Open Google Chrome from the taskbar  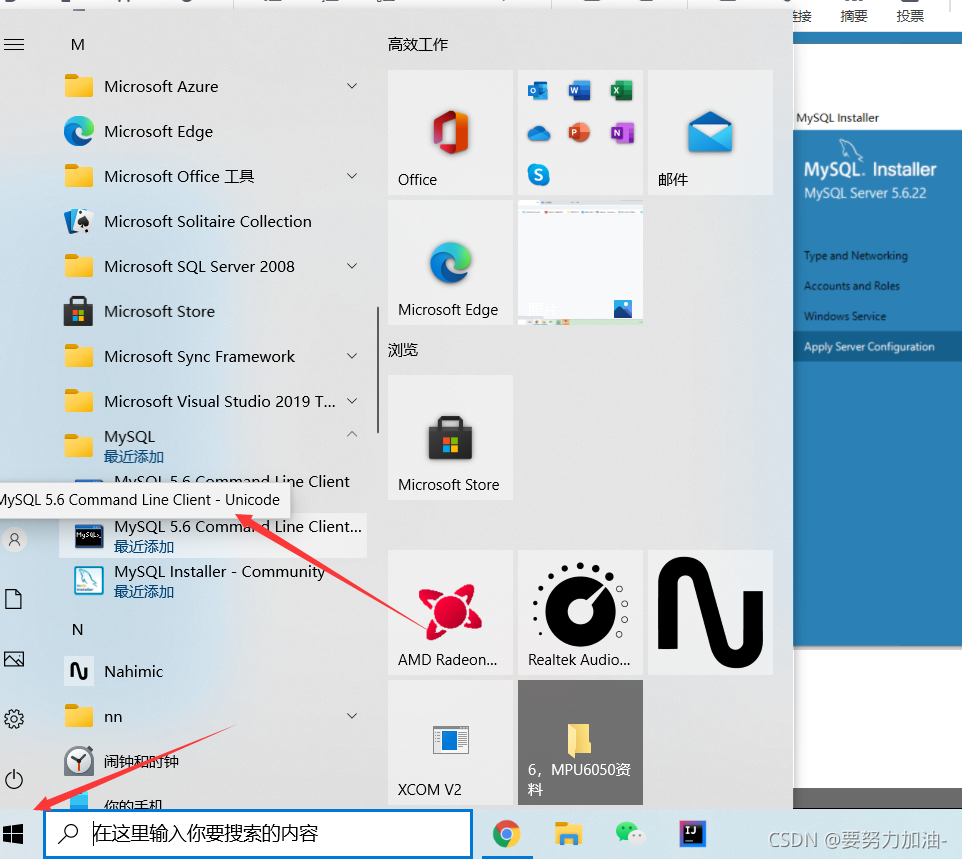[506, 834]
